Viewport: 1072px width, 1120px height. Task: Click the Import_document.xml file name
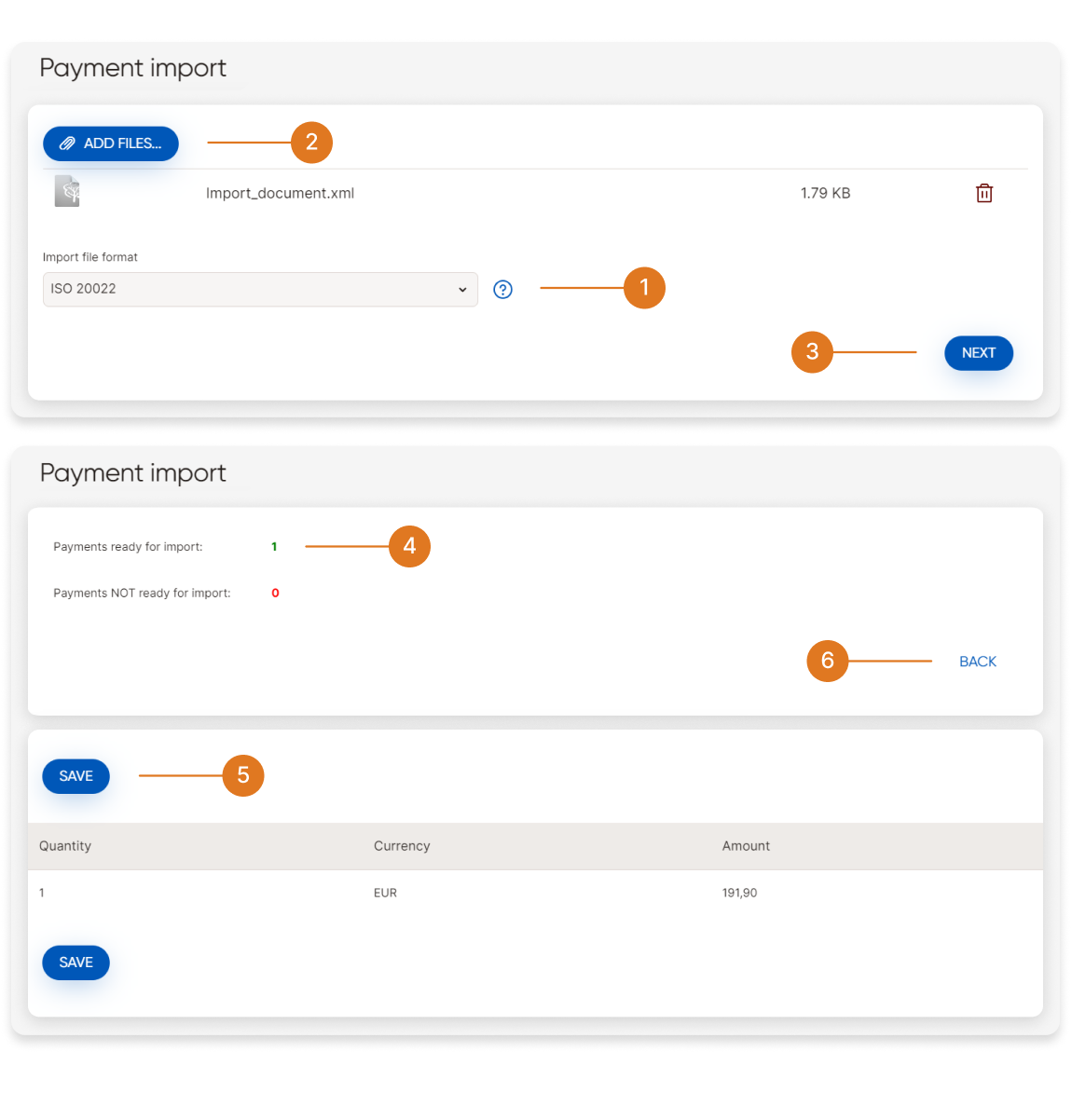point(280,194)
